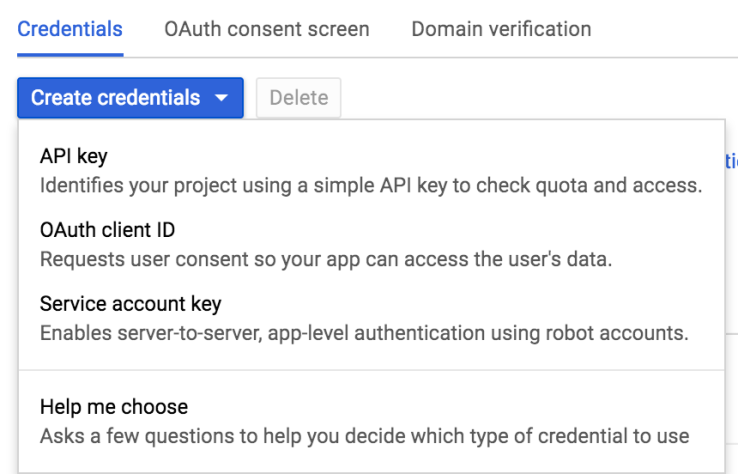Select the Help me choose option

(113, 407)
